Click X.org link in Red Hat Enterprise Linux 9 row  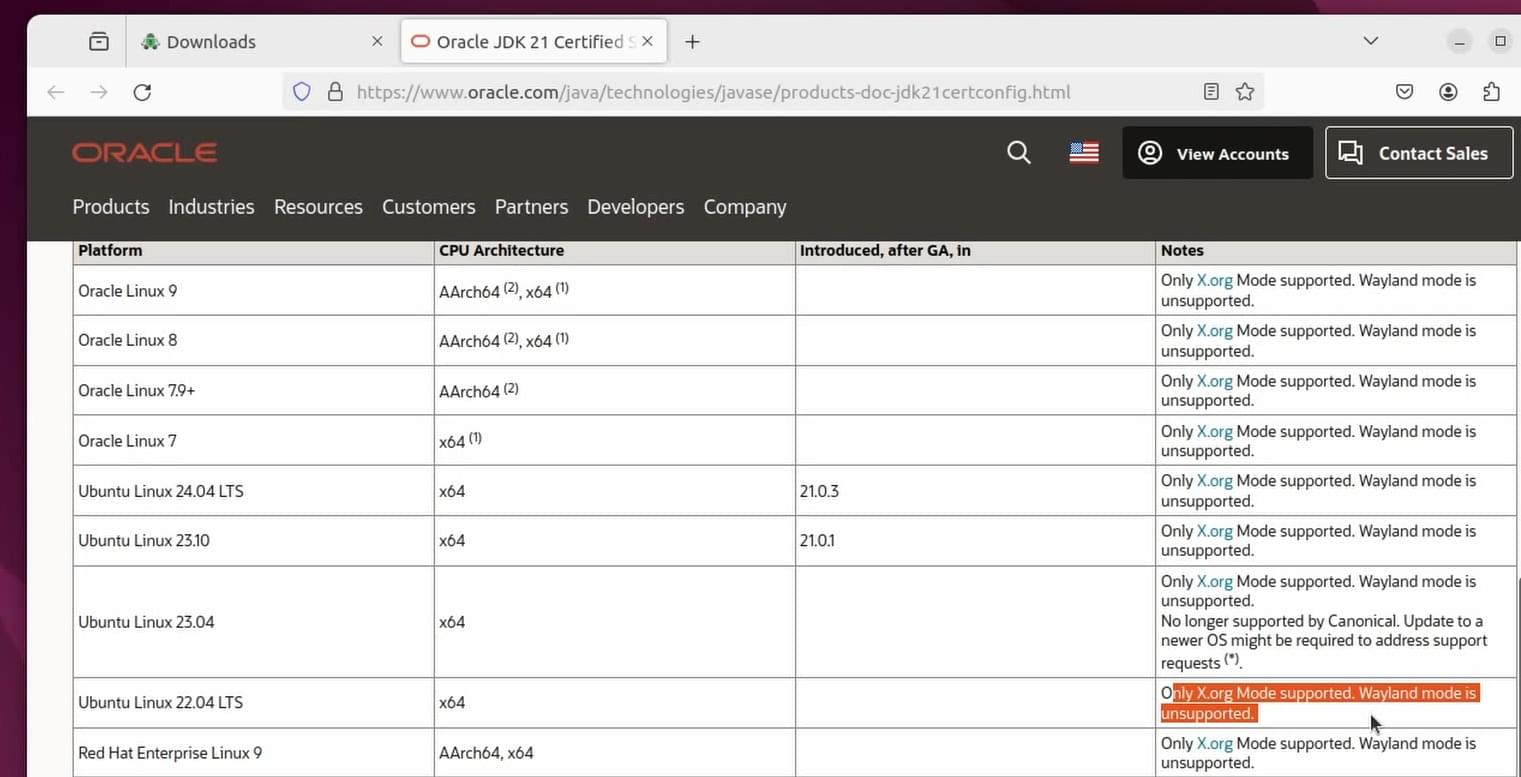pyautogui.click(x=1214, y=743)
